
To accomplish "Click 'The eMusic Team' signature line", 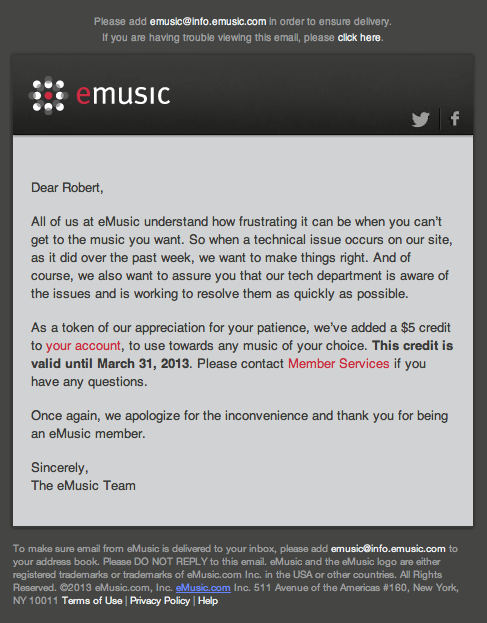I will [83, 486].
